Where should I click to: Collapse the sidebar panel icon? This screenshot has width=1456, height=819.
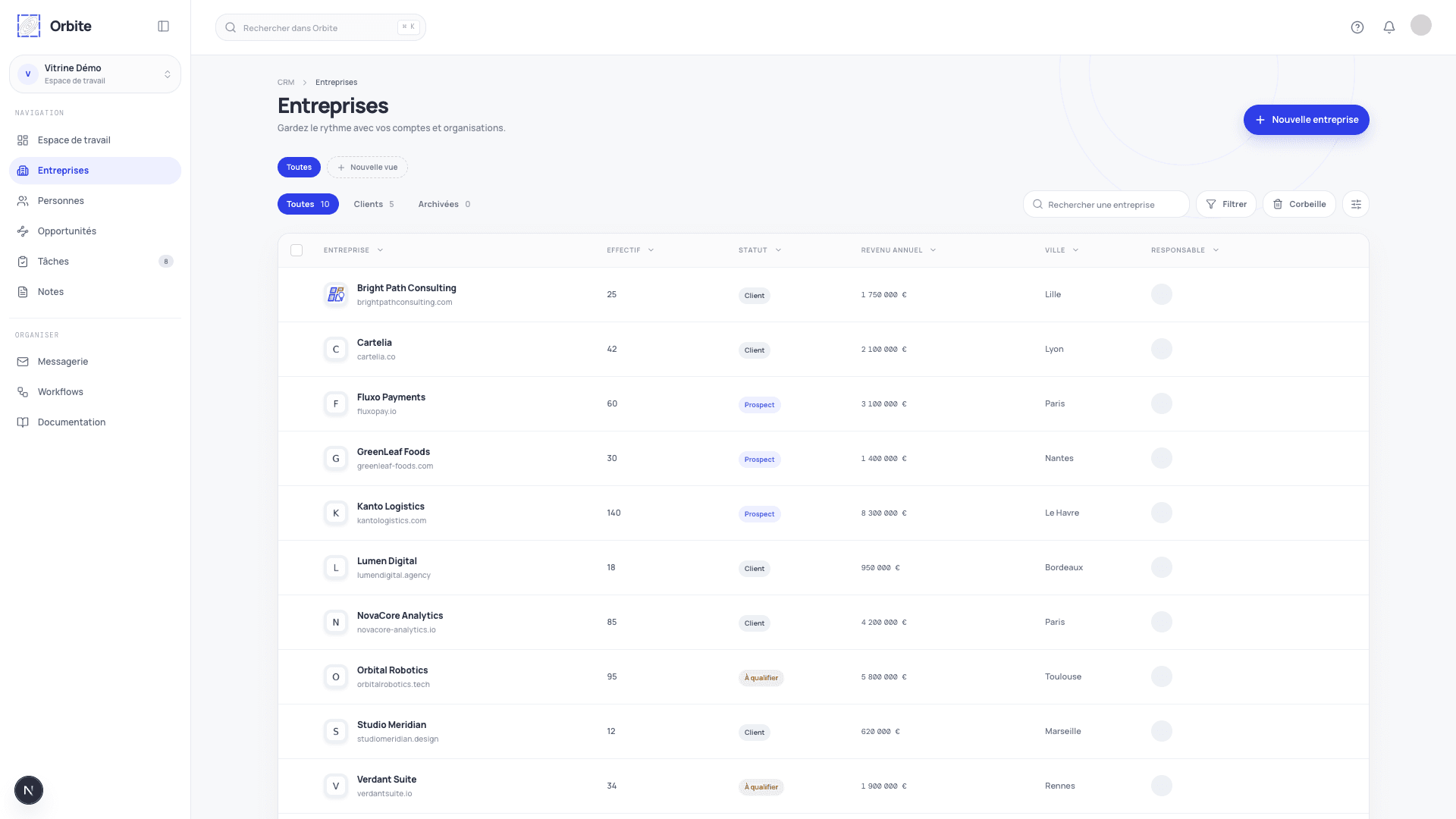click(163, 27)
